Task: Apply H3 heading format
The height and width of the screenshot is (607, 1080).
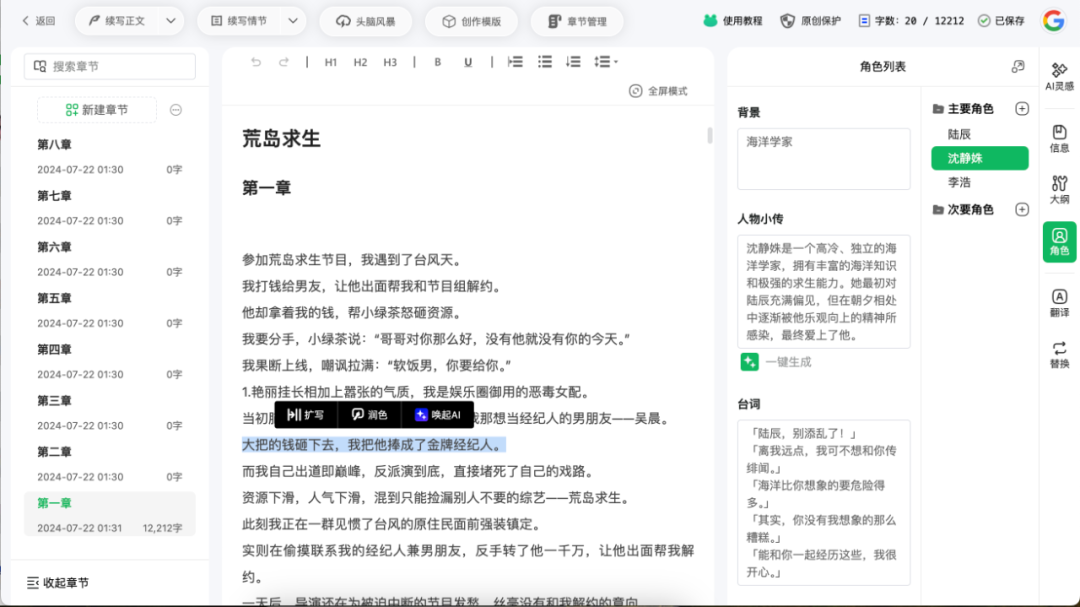Action: (390, 62)
